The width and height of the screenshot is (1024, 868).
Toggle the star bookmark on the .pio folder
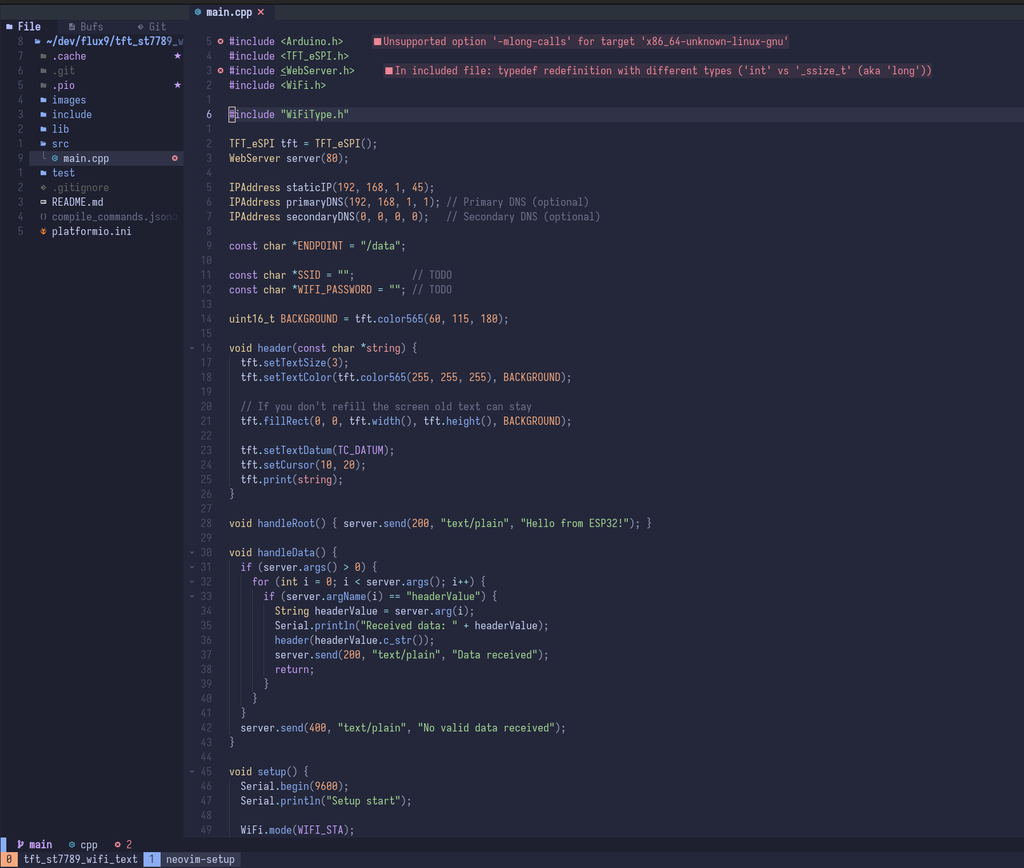pyautogui.click(x=177, y=86)
